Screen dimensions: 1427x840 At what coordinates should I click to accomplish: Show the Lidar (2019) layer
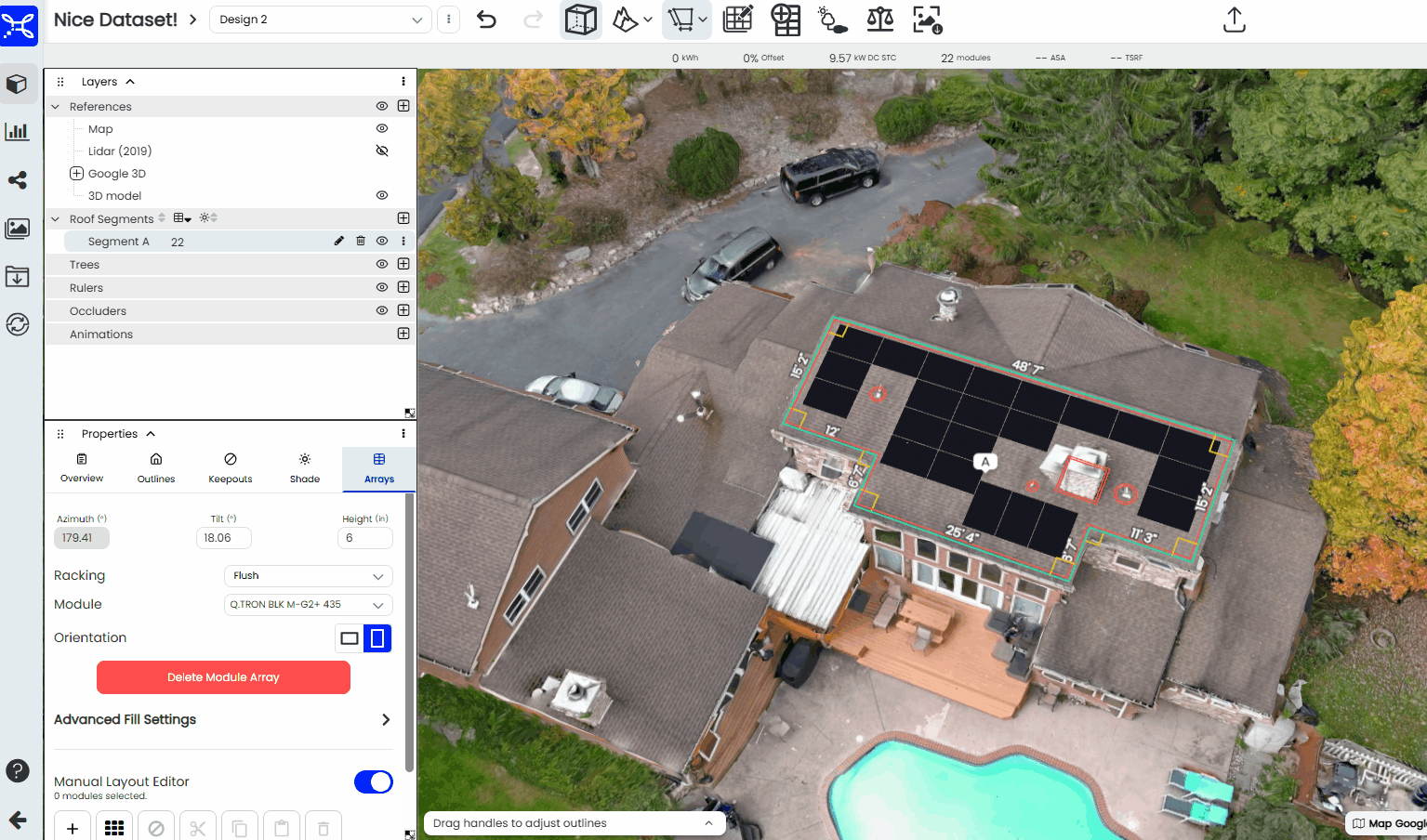coord(381,150)
